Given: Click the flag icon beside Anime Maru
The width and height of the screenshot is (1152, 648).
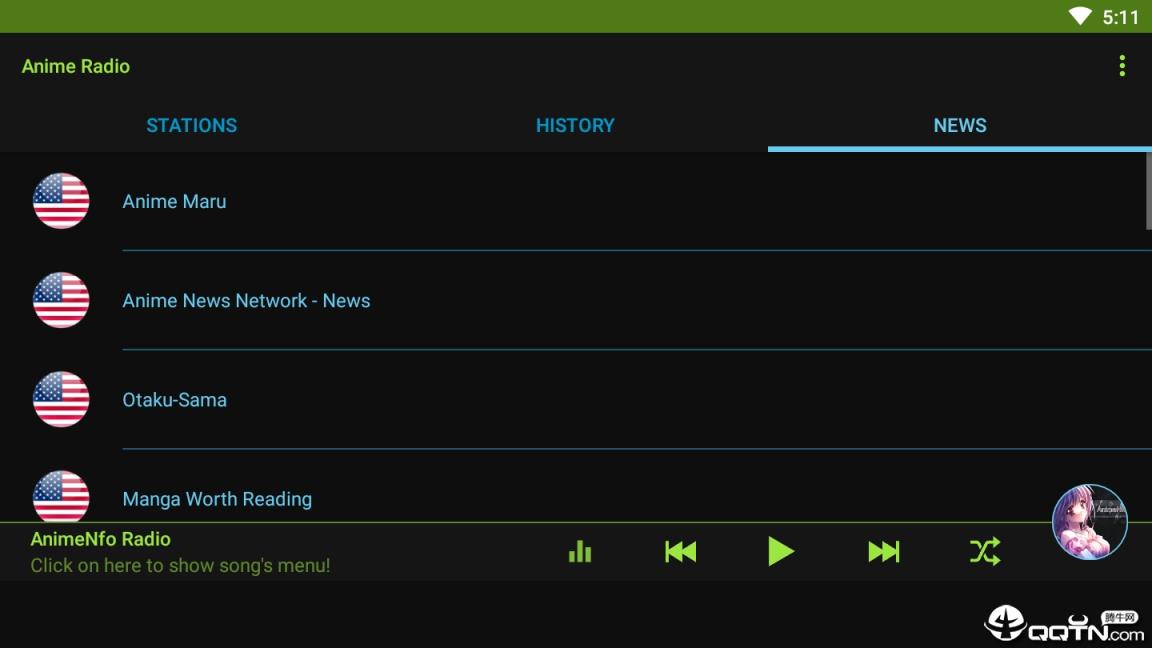Looking at the screenshot, I should click(x=61, y=201).
